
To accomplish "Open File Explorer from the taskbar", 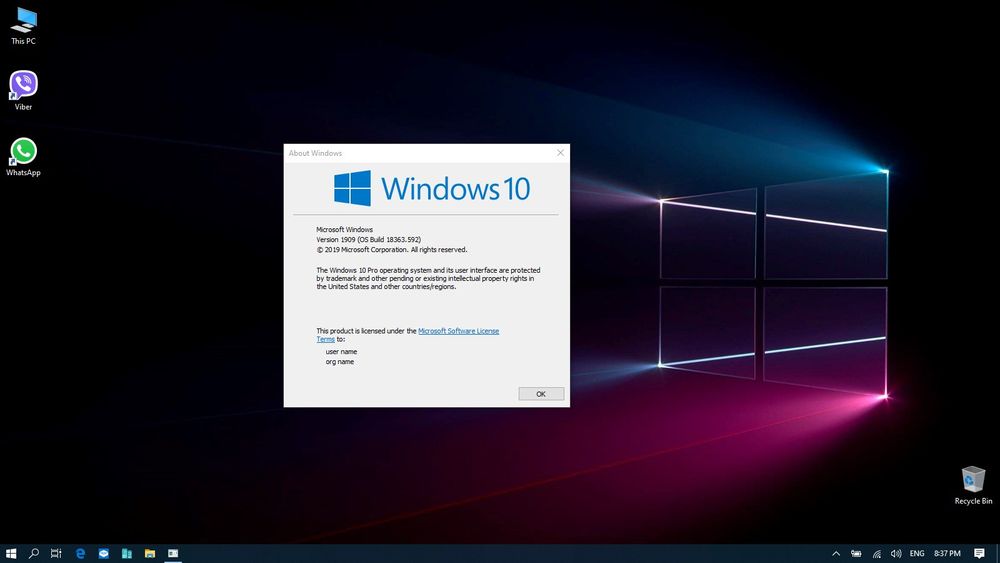I will pos(150,553).
